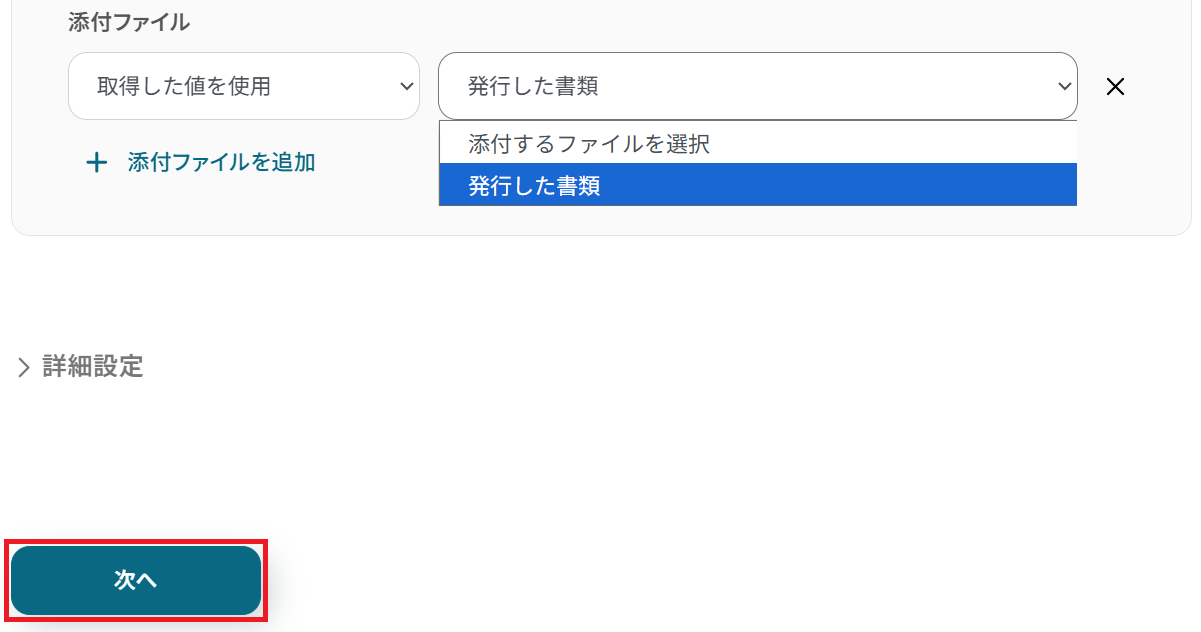Remove the attachment row with X icon
The width and height of the screenshot is (1201, 632).
point(1115,87)
